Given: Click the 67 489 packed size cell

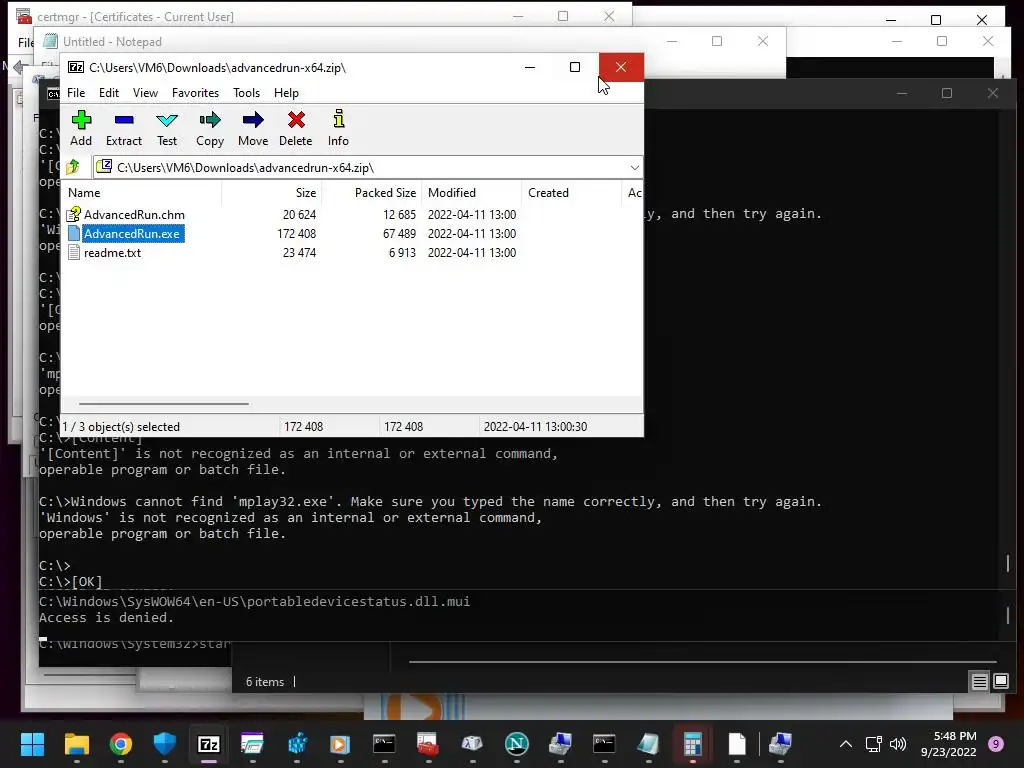Looking at the screenshot, I should pyautogui.click(x=399, y=234).
